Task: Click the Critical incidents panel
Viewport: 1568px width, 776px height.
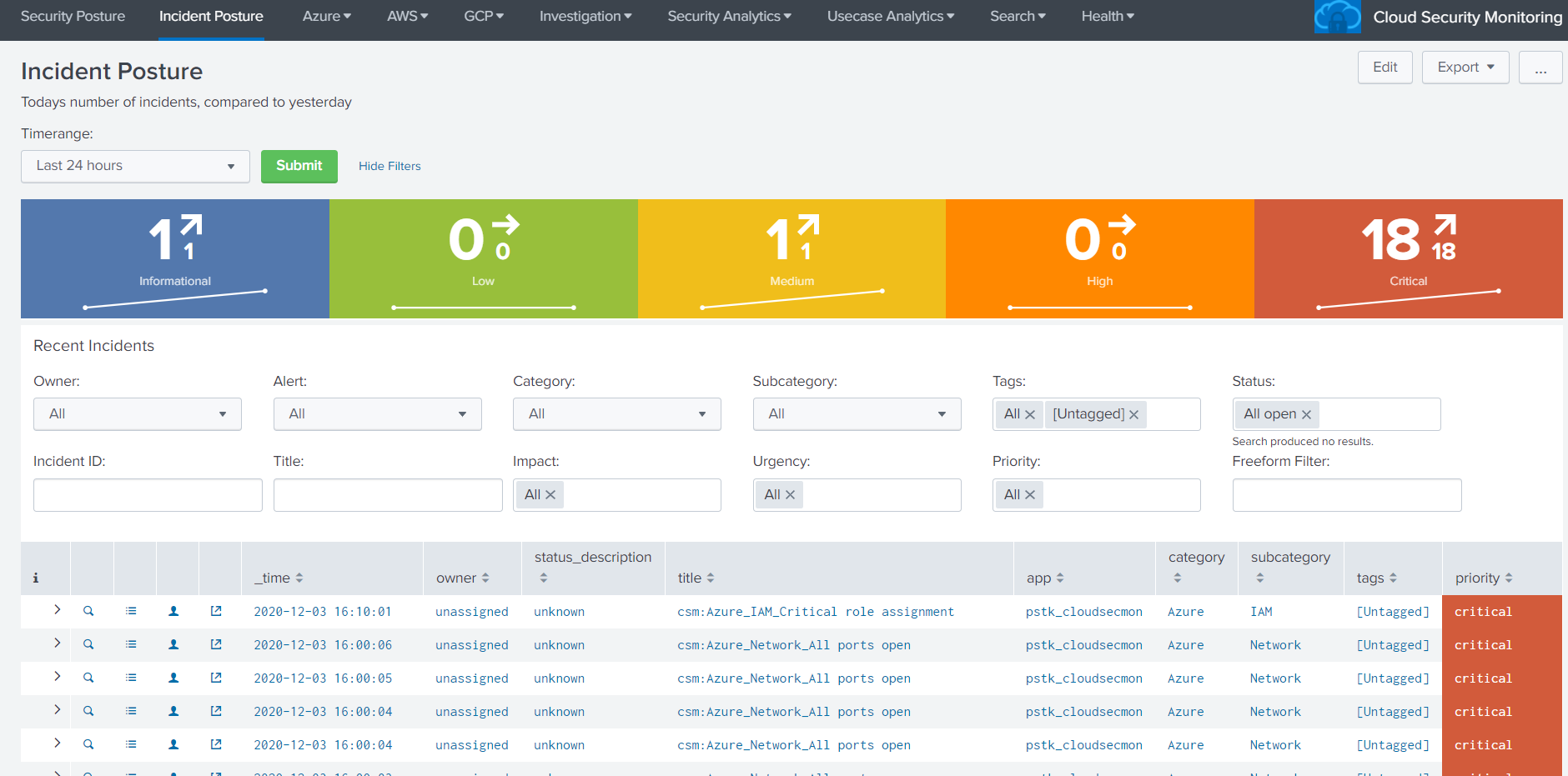Action: point(1409,258)
